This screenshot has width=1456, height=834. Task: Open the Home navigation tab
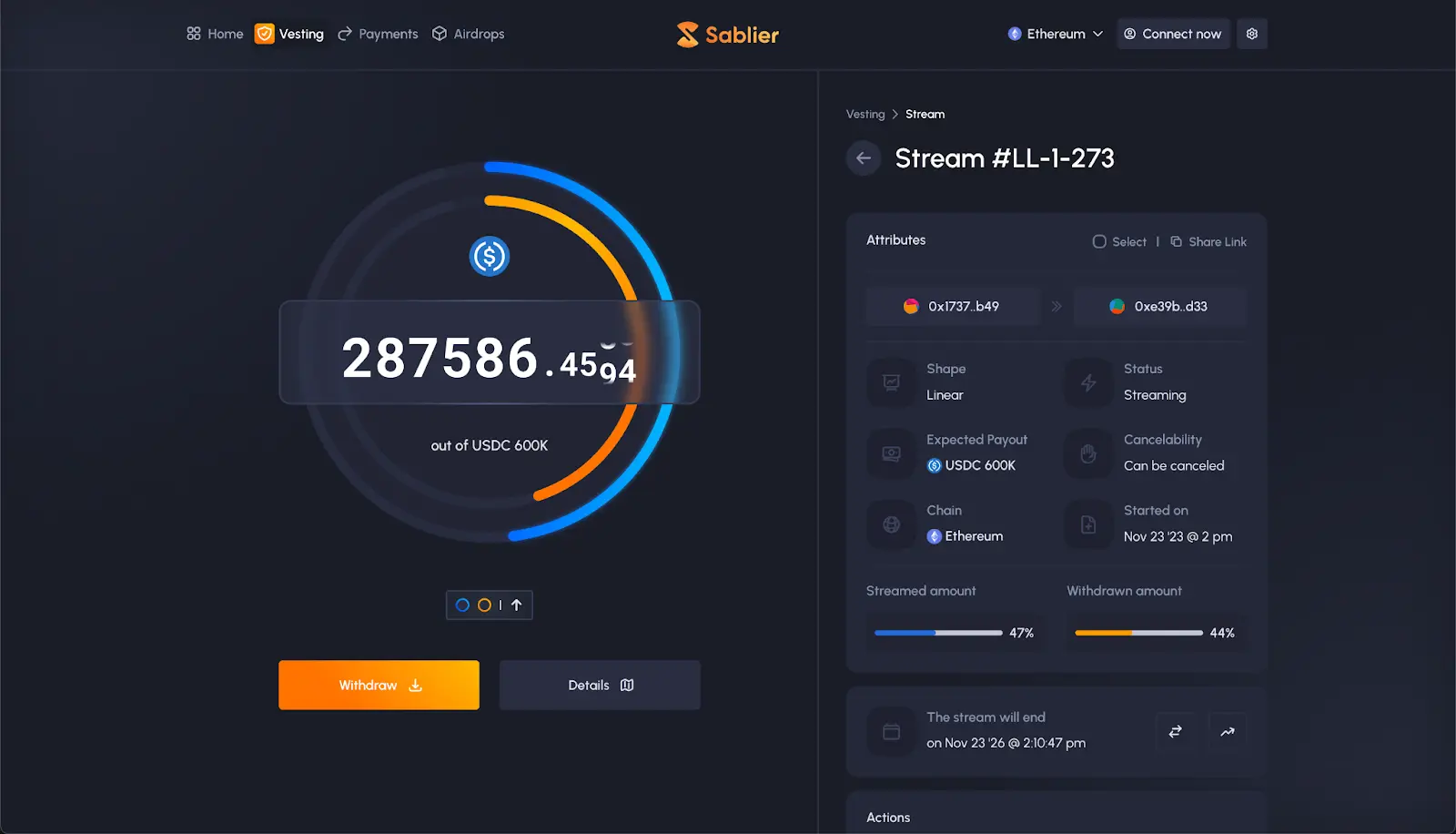[215, 34]
